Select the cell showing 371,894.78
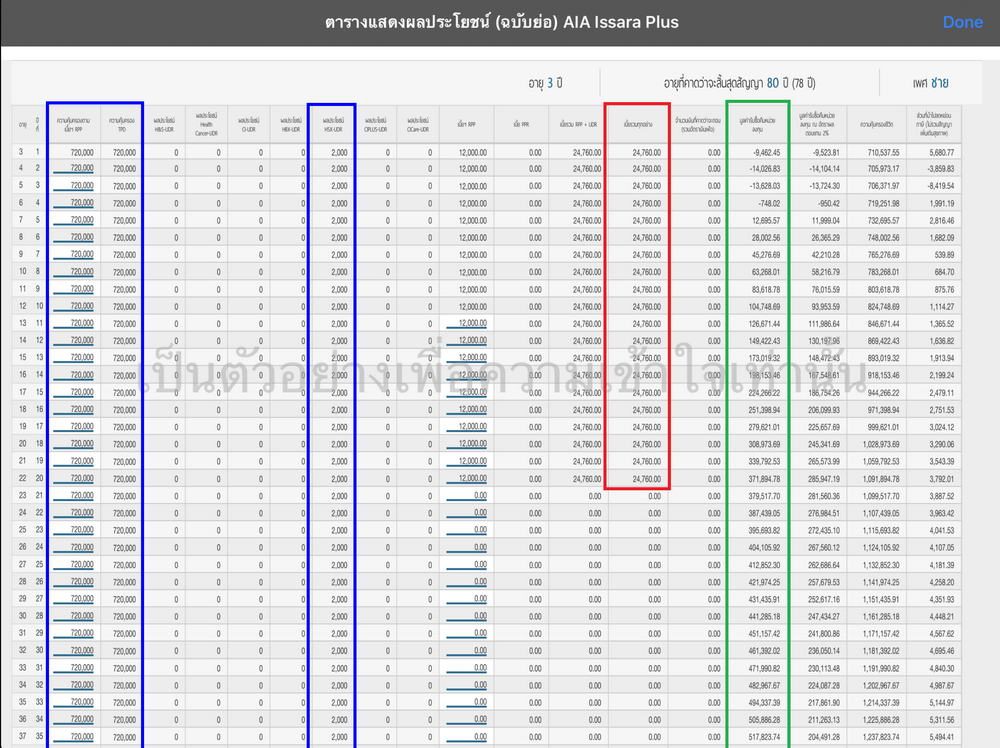 tap(765, 479)
